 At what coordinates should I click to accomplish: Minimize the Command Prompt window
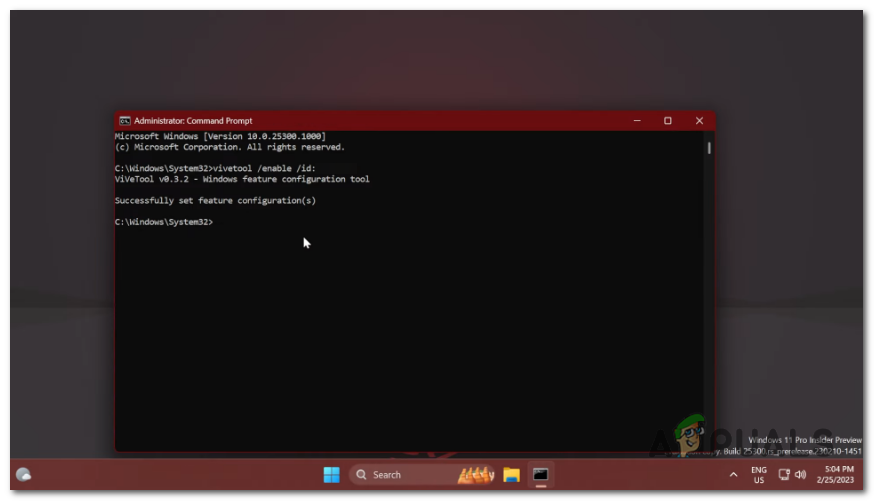click(x=637, y=120)
